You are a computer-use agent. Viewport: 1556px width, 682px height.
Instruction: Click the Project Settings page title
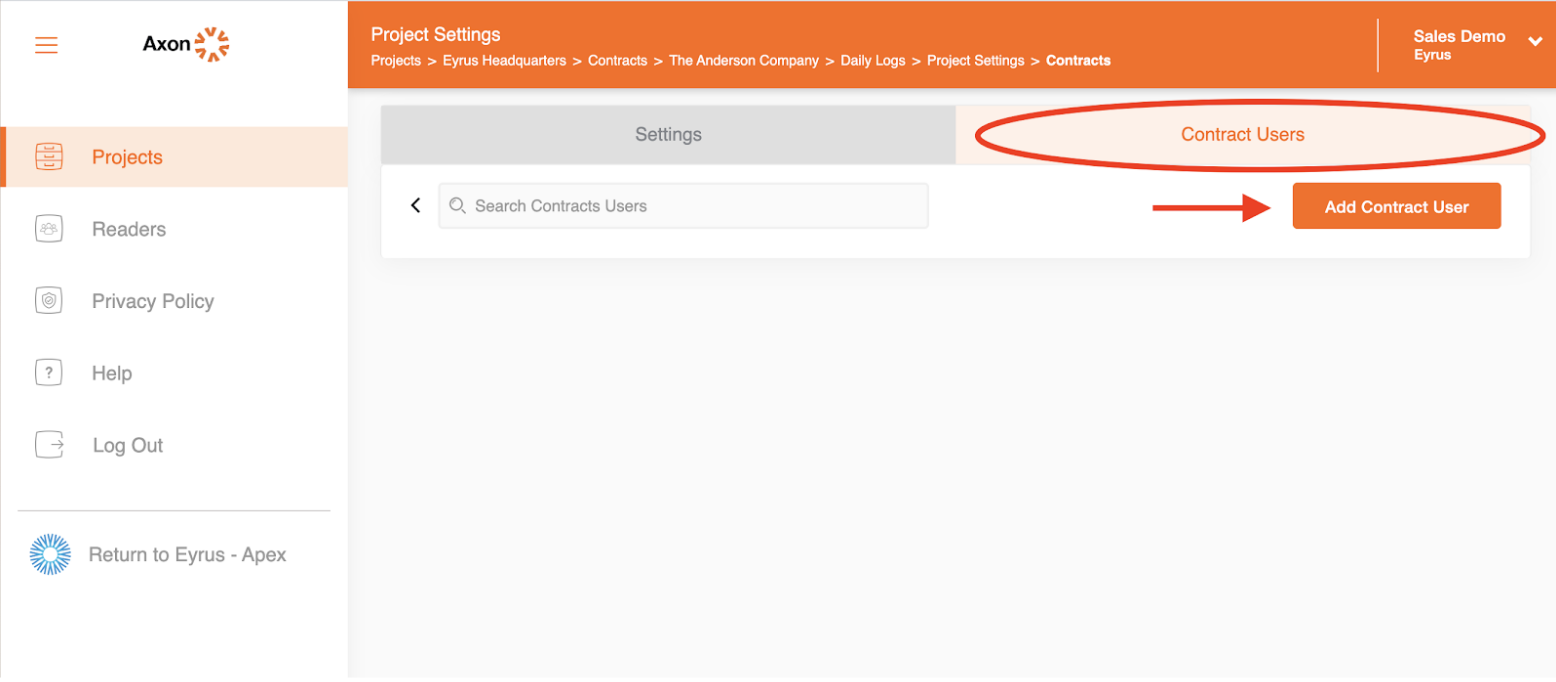(x=436, y=35)
